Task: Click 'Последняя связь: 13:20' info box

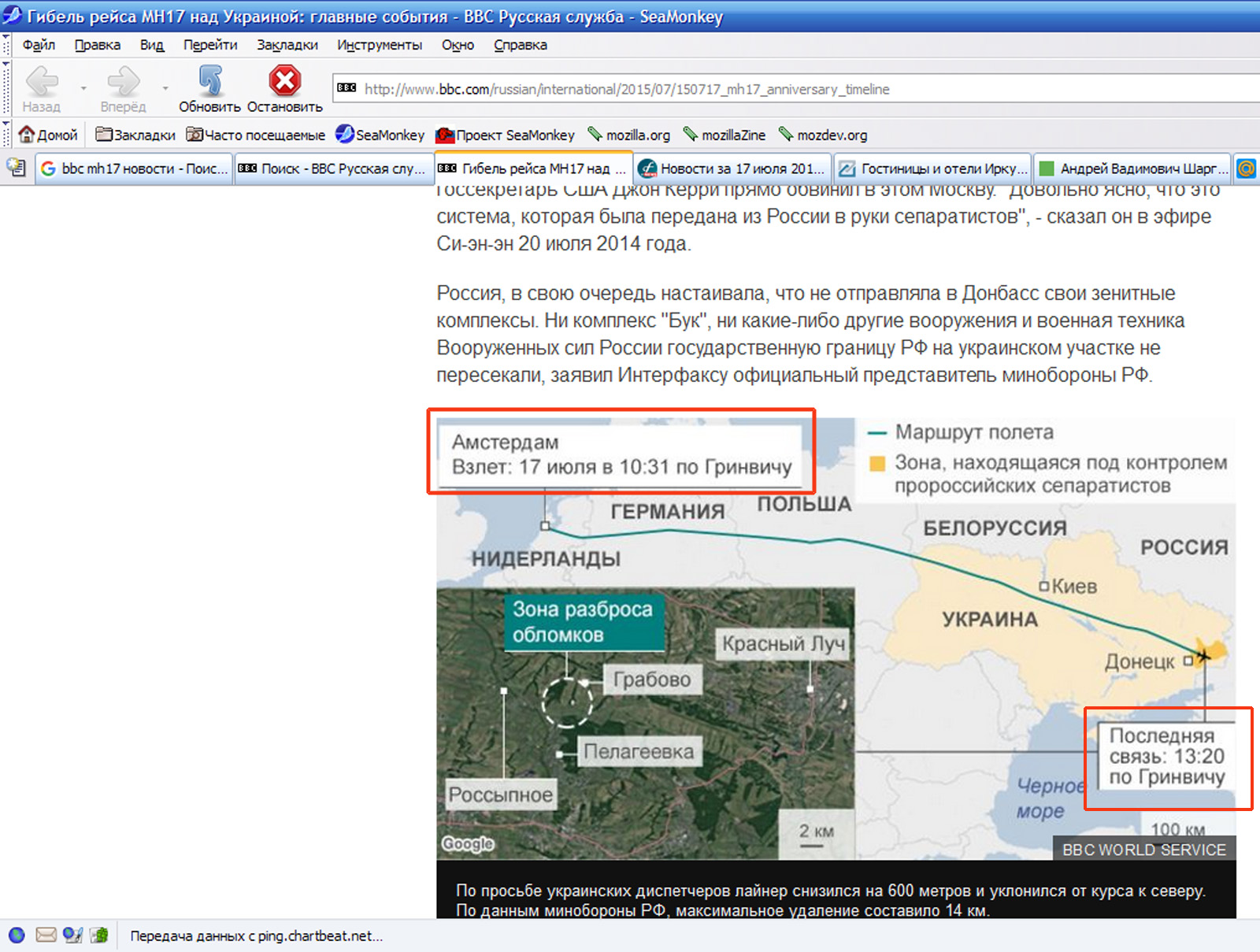Action: 1167,757
